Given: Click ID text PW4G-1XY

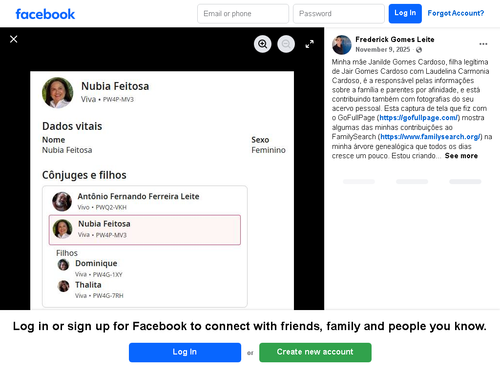Looking at the screenshot, I should coord(108,275).
